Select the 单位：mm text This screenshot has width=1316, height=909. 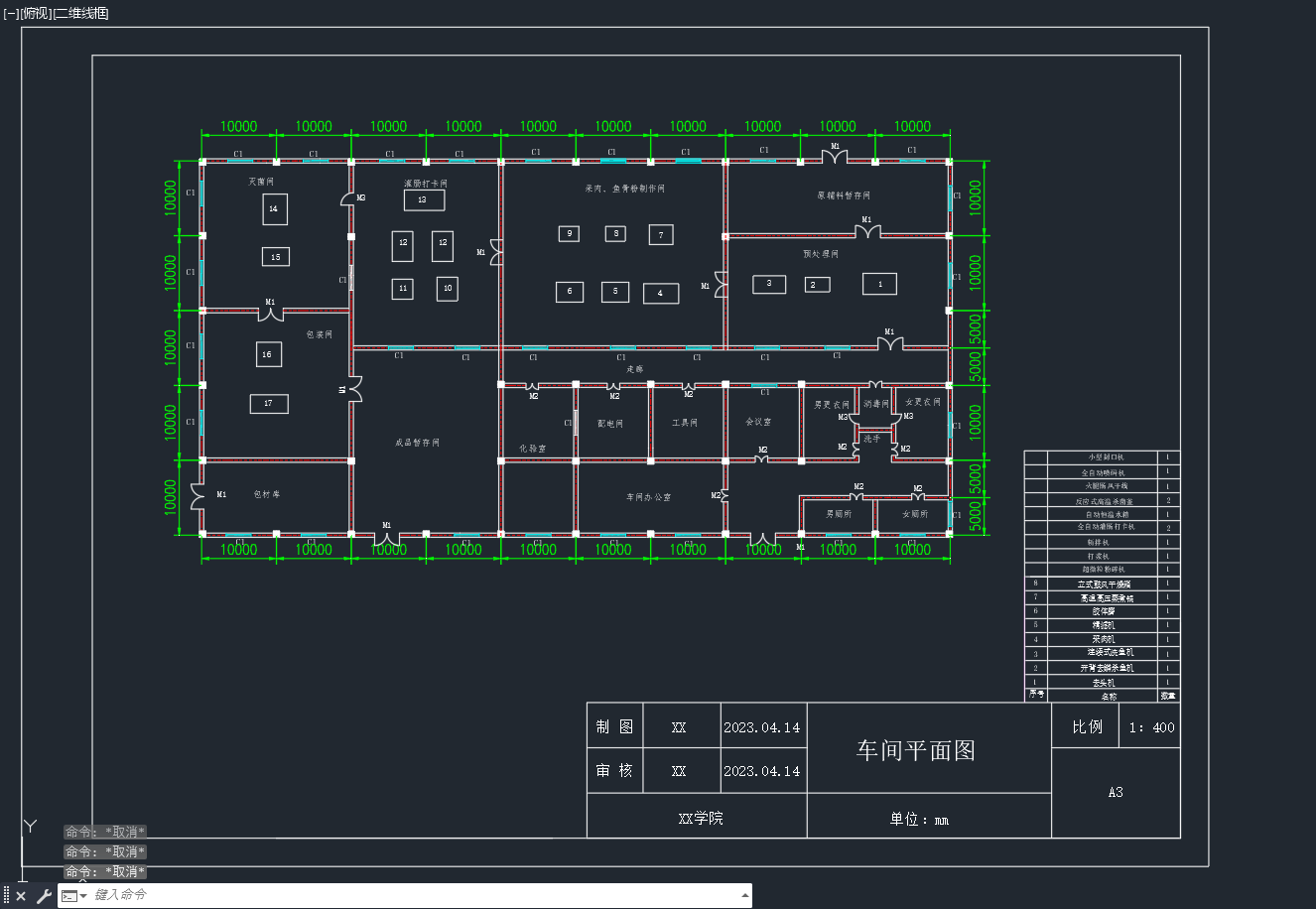coord(919,819)
